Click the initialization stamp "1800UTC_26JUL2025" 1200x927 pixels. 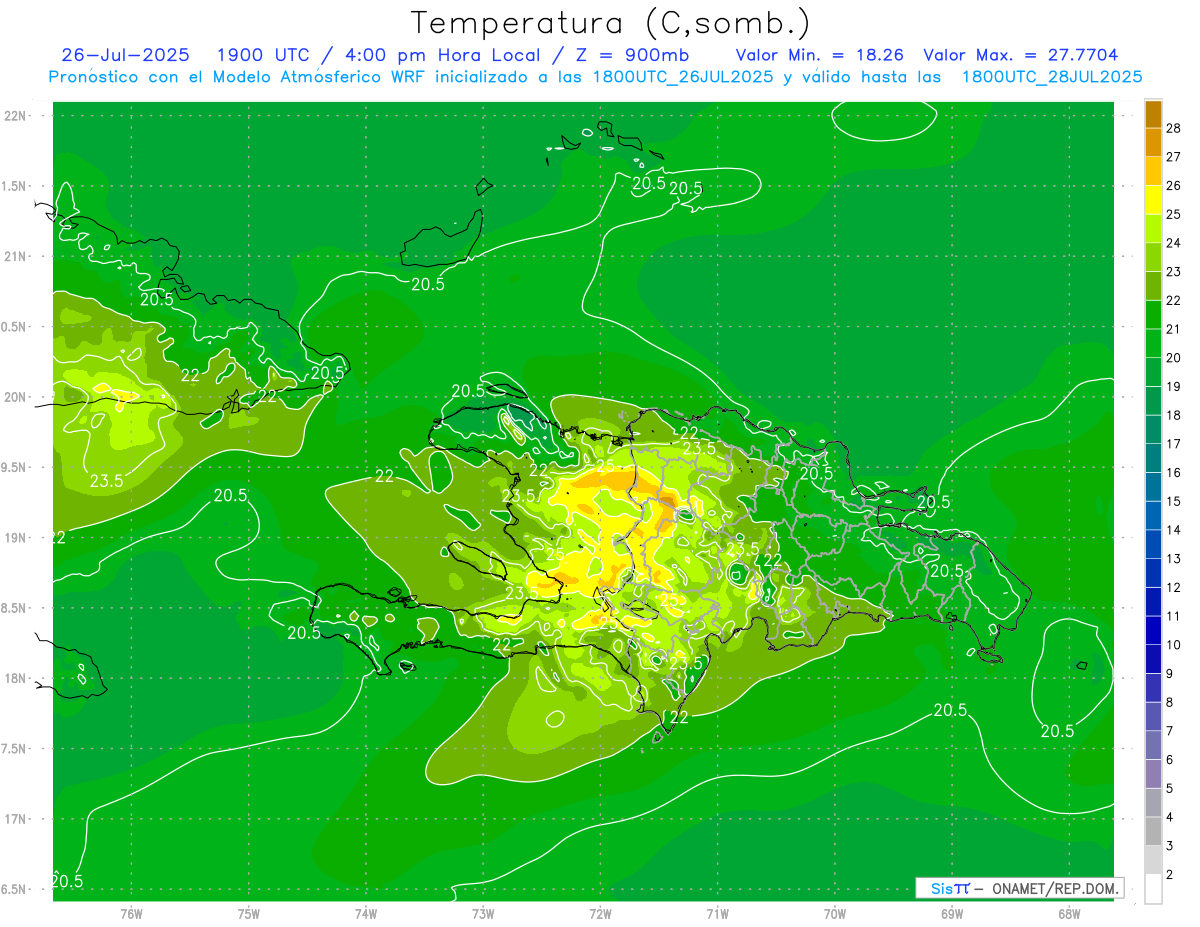click(682, 77)
